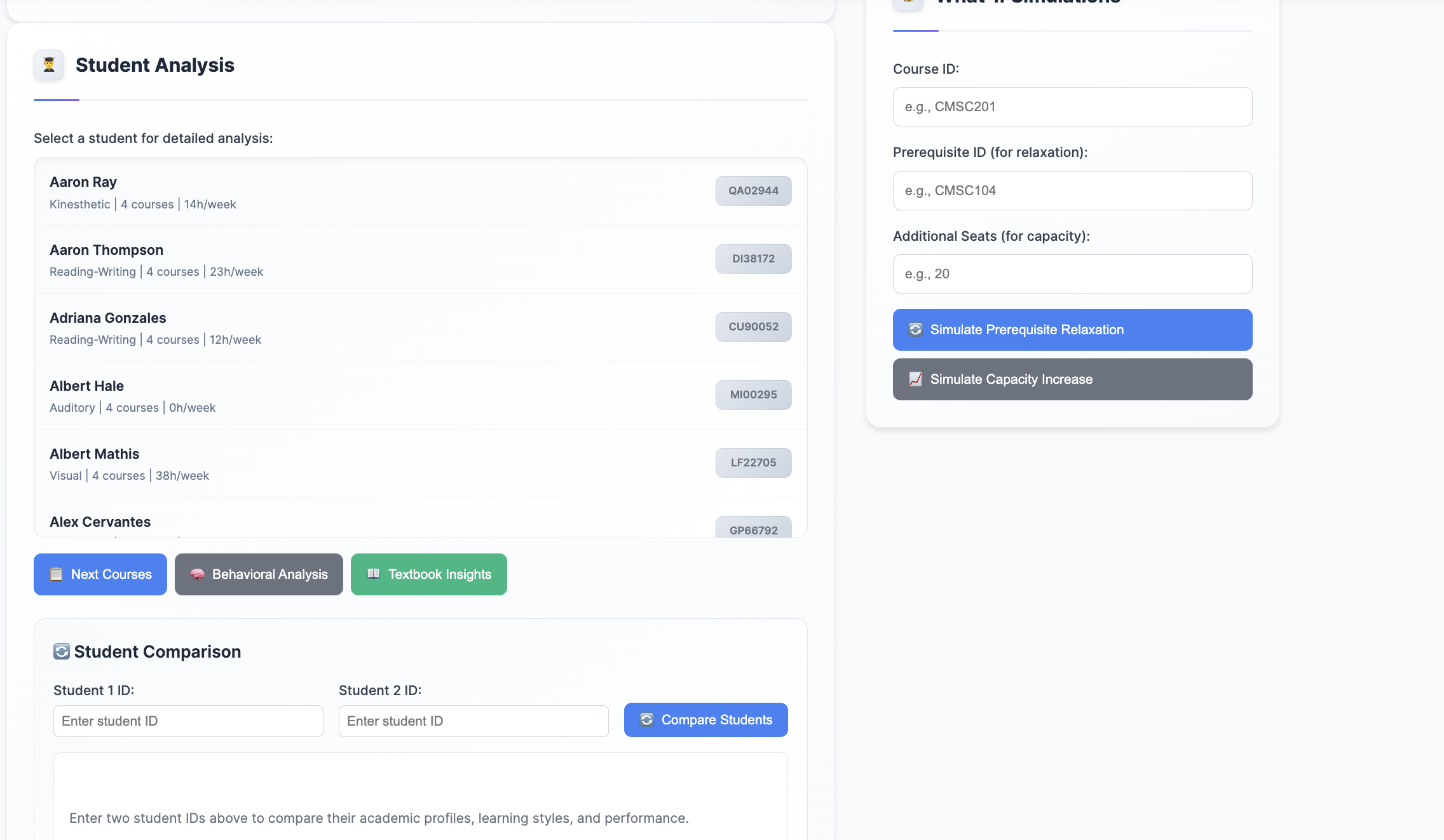
Task: Click the open book icon on Textbook Insights
Action: (x=374, y=574)
